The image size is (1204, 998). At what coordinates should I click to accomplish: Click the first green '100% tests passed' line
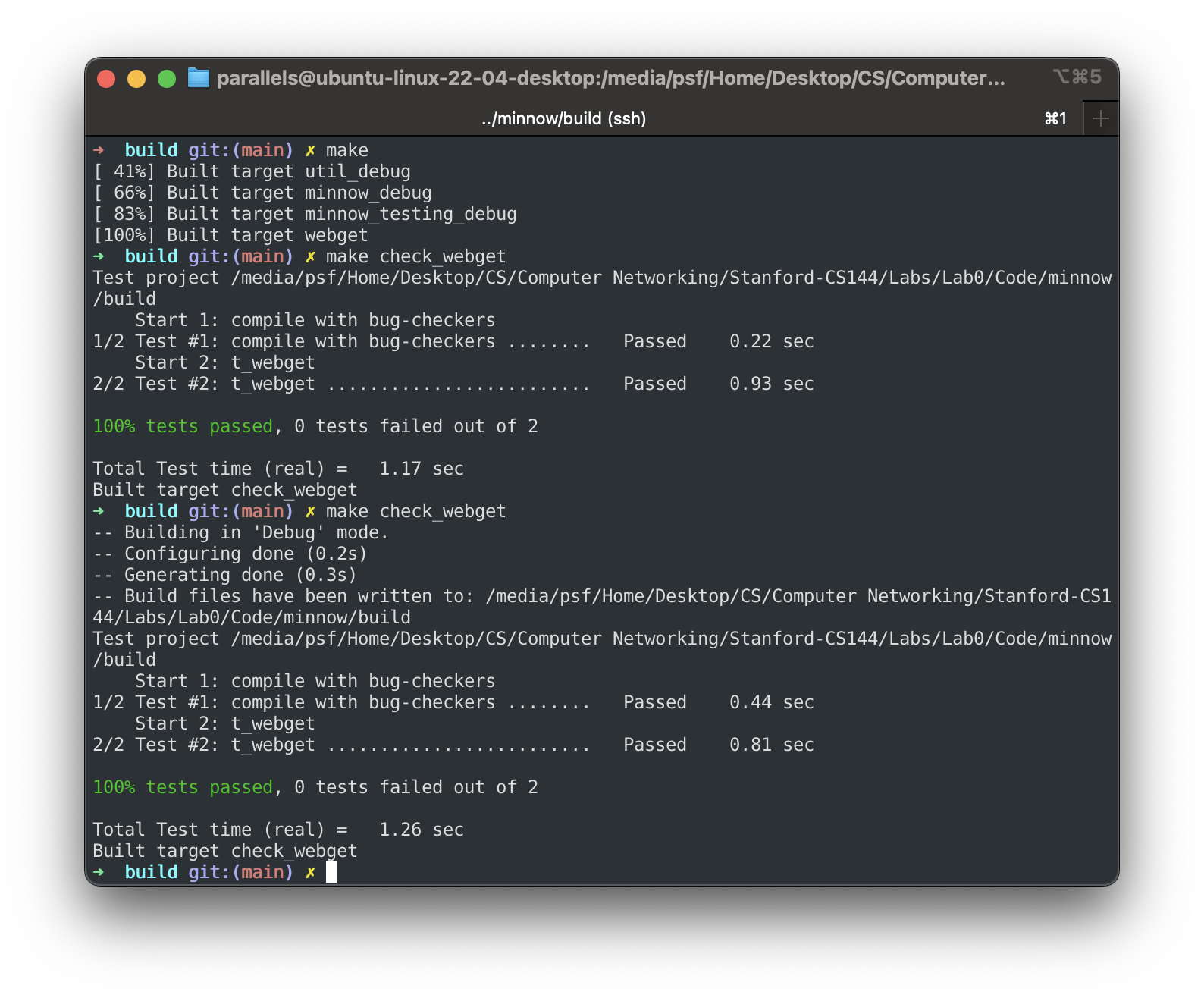click(x=315, y=426)
